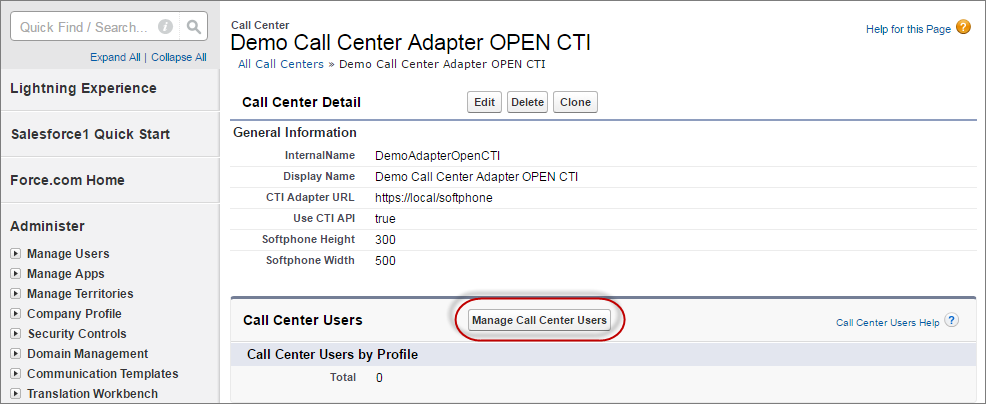Open Domain Management setup item
The height and width of the screenshot is (404, 986).
point(87,354)
